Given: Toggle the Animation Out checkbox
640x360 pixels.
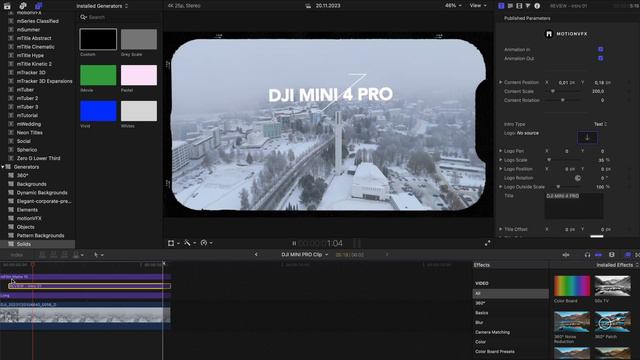Looking at the screenshot, I should coord(600,58).
